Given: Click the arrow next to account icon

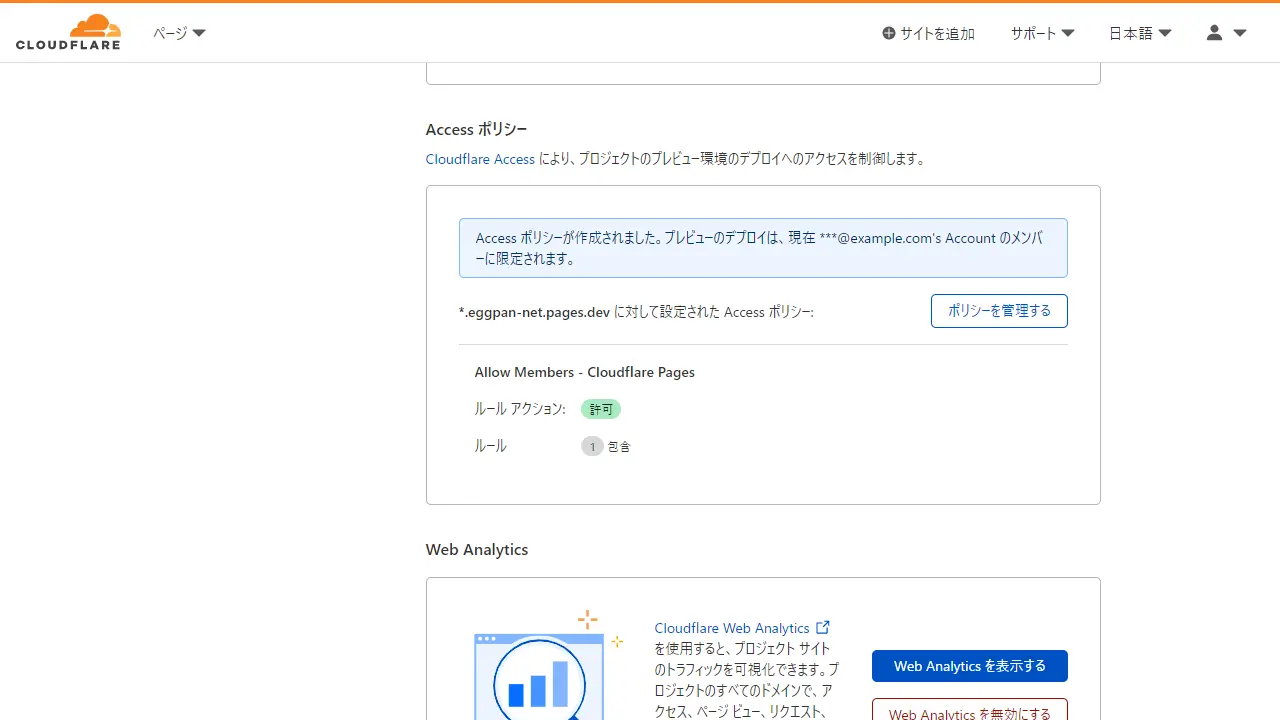Looking at the screenshot, I should coord(1240,33).
